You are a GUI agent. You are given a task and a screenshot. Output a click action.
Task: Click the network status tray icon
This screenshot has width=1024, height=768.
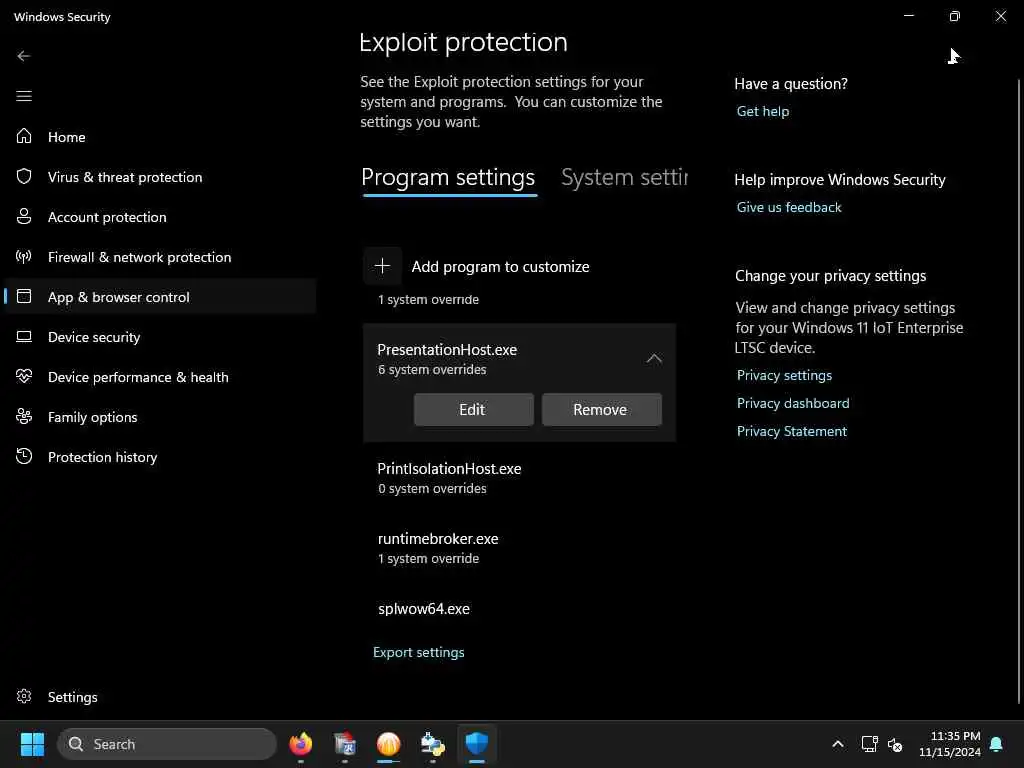click(x=869, y=744)
